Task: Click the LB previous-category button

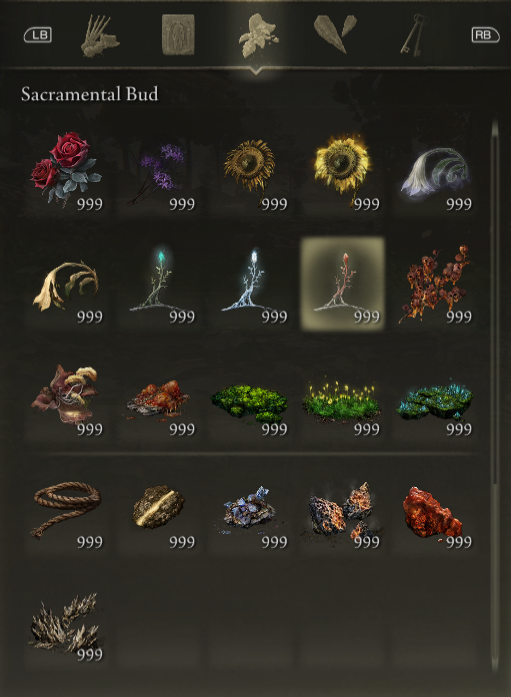Action: pyautogui.click(x=38, y=35)
